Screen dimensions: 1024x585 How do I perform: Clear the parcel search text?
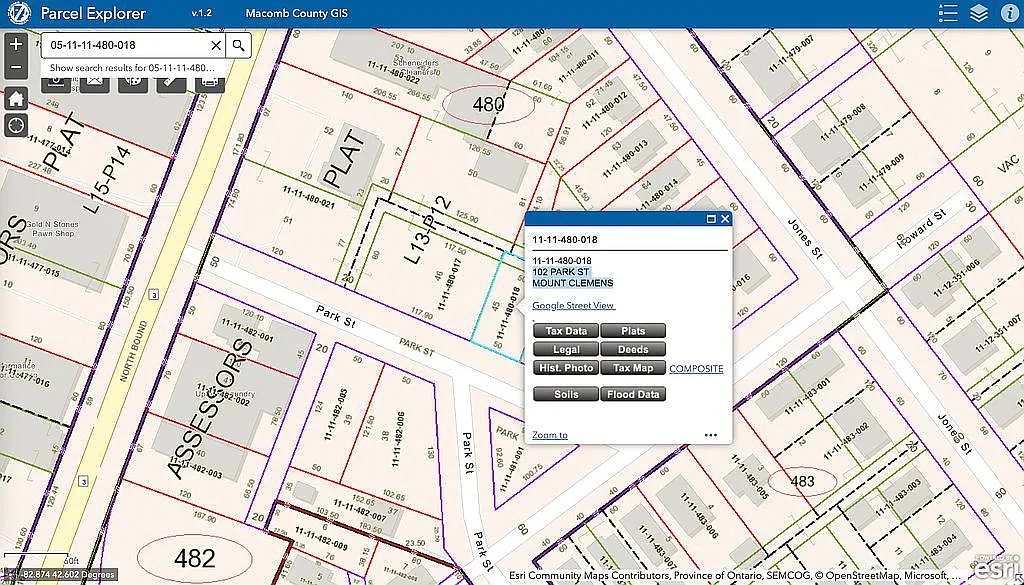[216, 45]
